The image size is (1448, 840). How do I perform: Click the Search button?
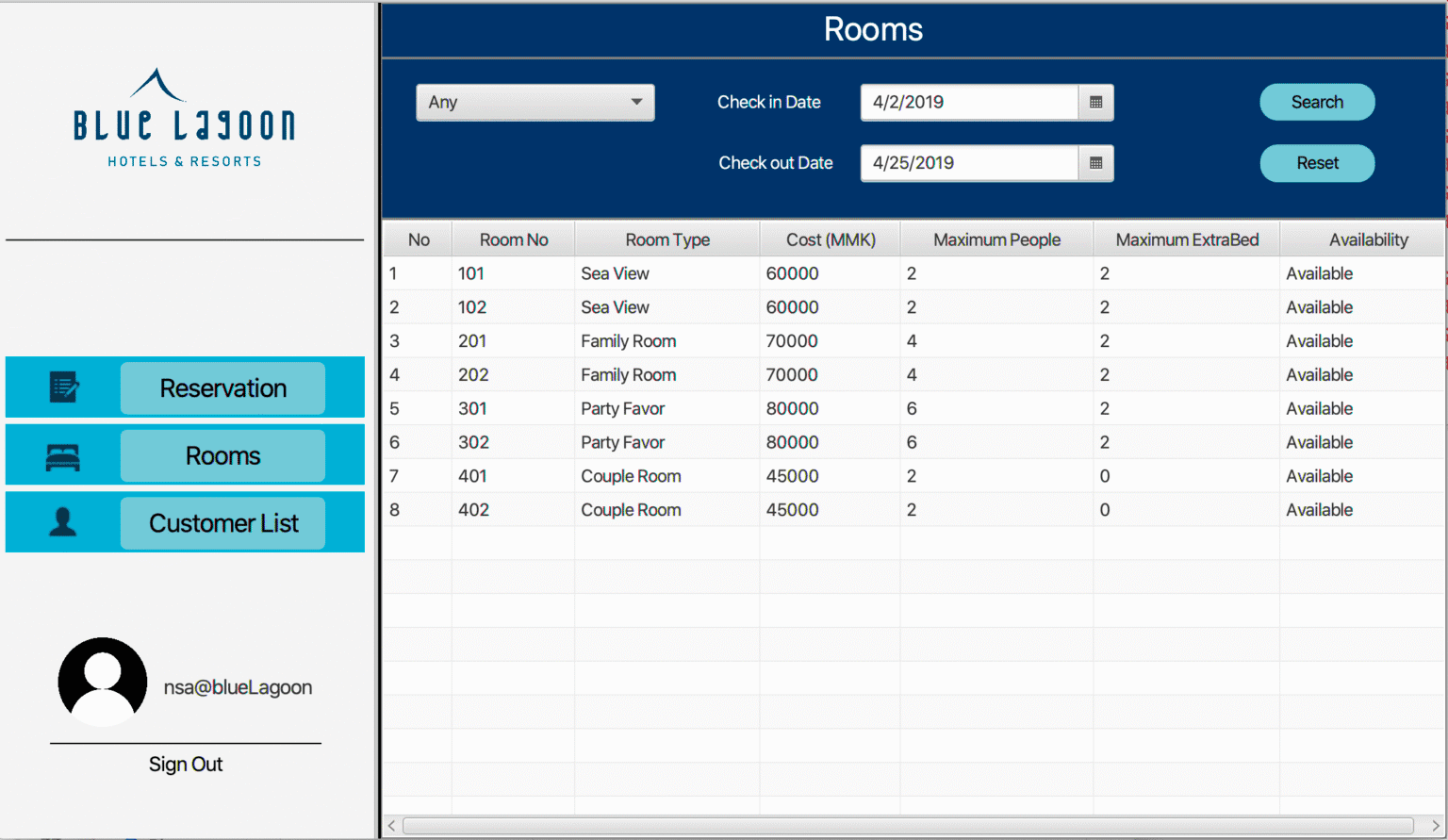(1316, 102)
